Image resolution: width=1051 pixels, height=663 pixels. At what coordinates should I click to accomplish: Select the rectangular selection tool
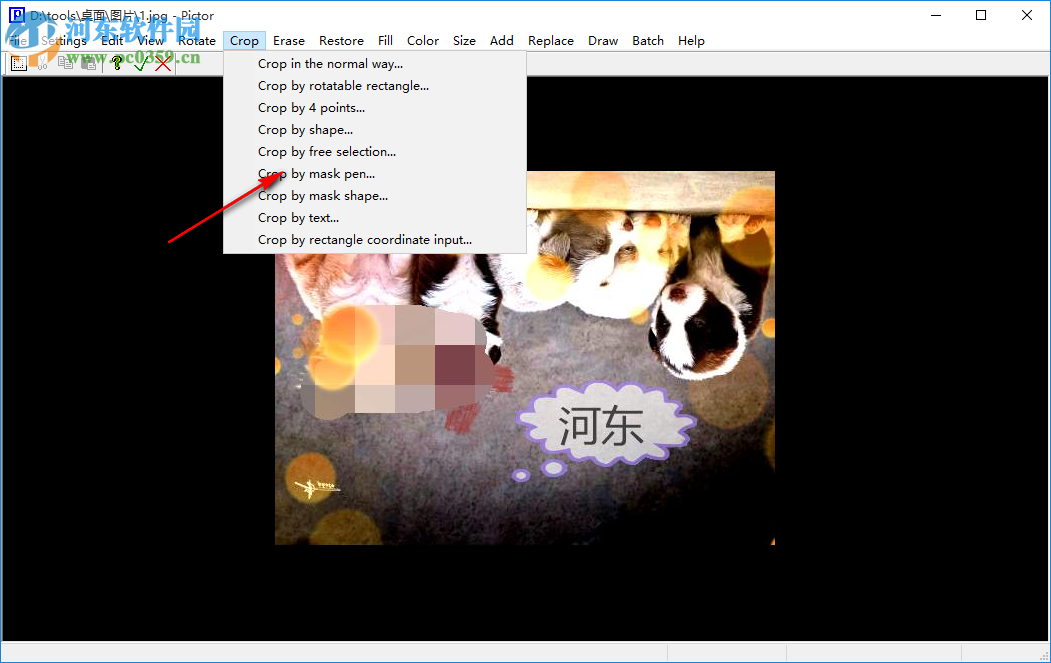point(19,62)
